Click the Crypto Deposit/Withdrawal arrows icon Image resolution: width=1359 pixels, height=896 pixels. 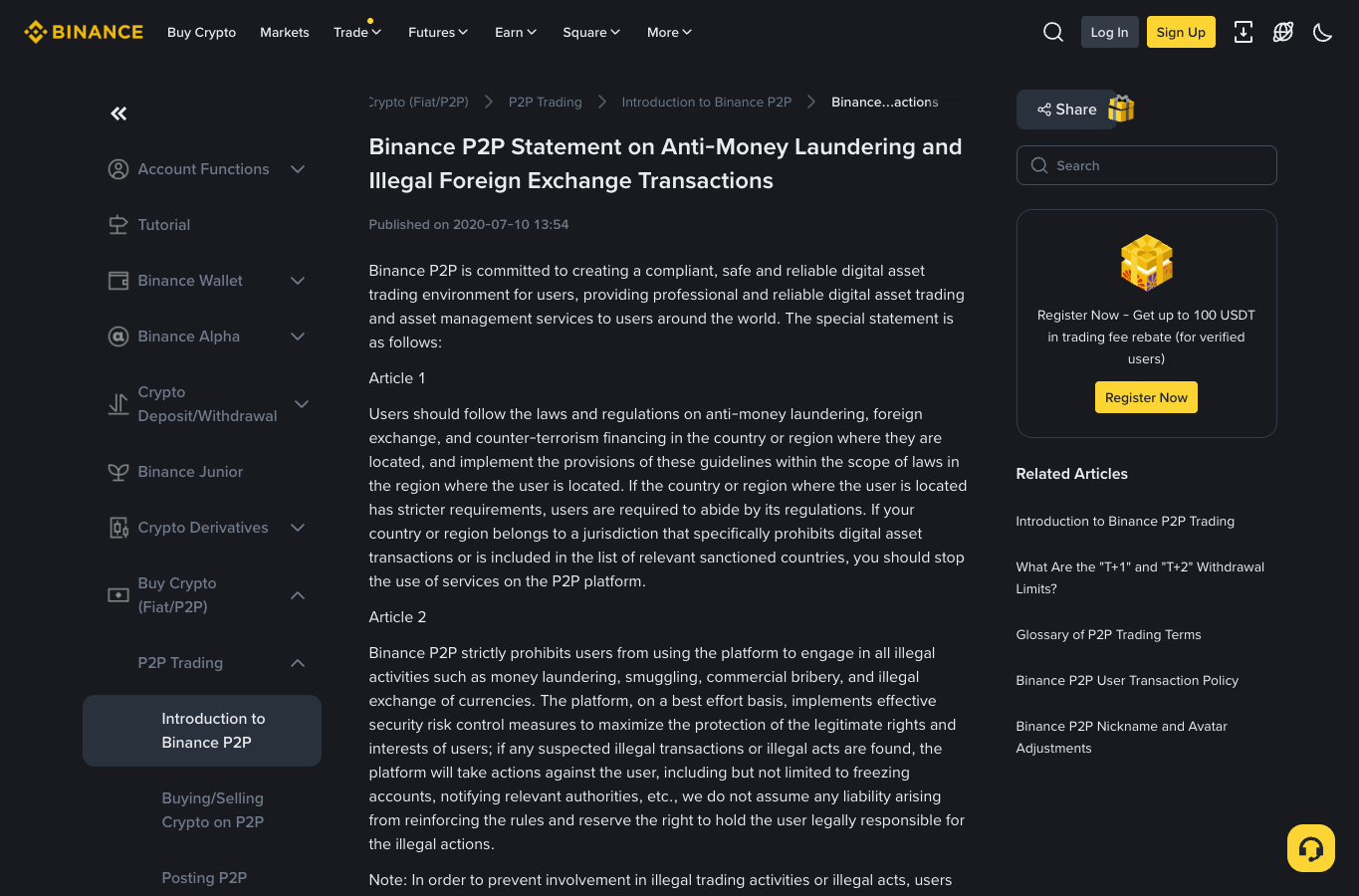[x=118, y=404]
